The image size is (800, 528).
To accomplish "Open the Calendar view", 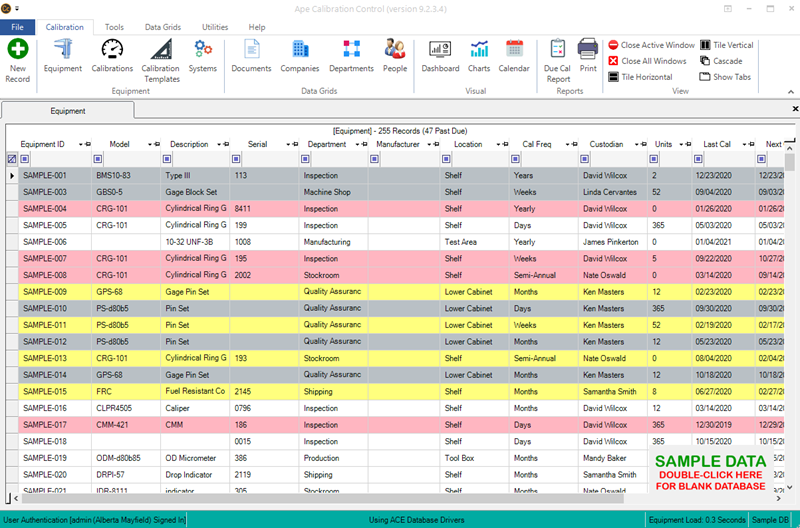I will tap(514, 55).
